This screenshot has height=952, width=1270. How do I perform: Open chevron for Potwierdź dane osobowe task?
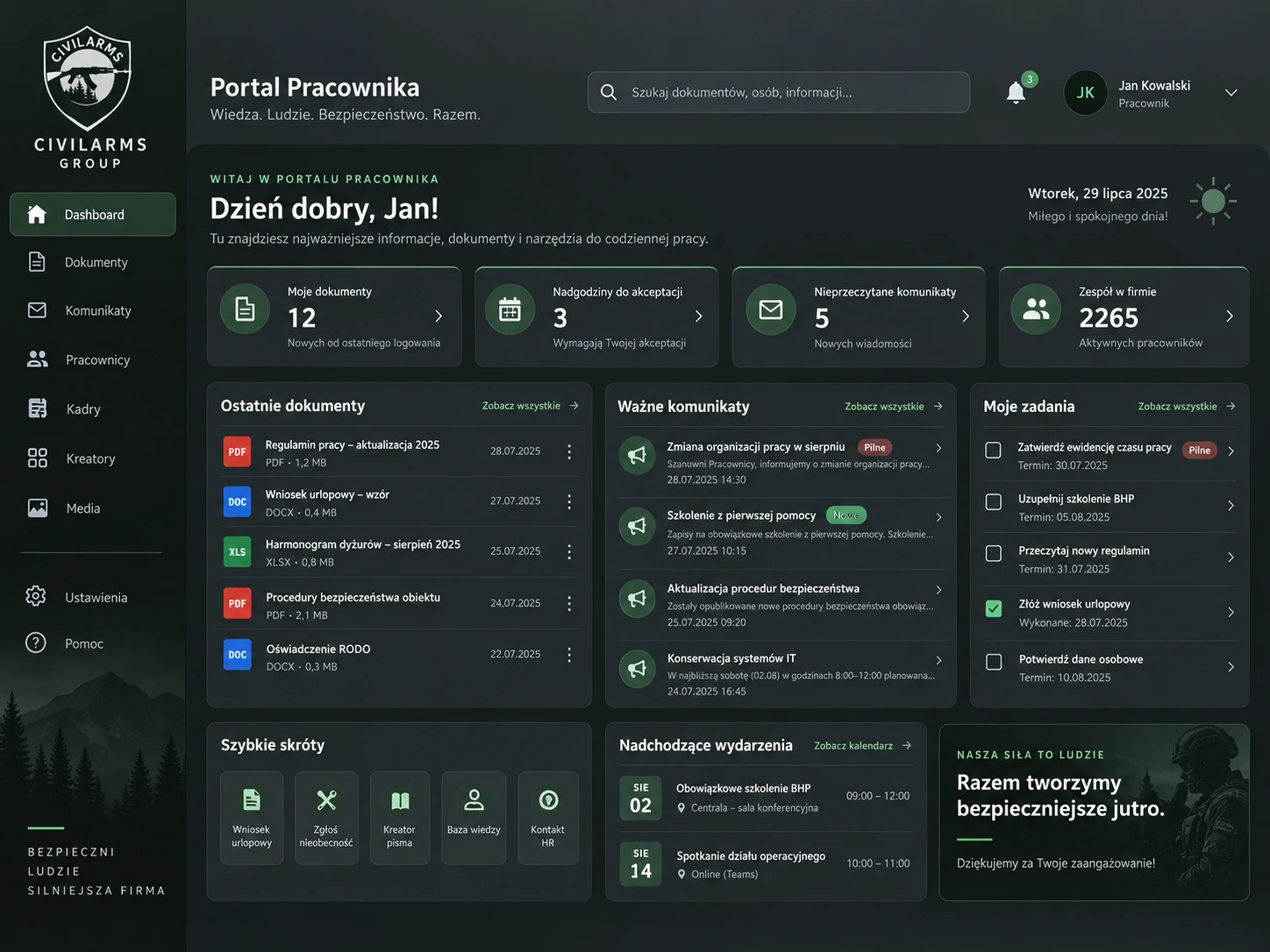pos(1231,667)
